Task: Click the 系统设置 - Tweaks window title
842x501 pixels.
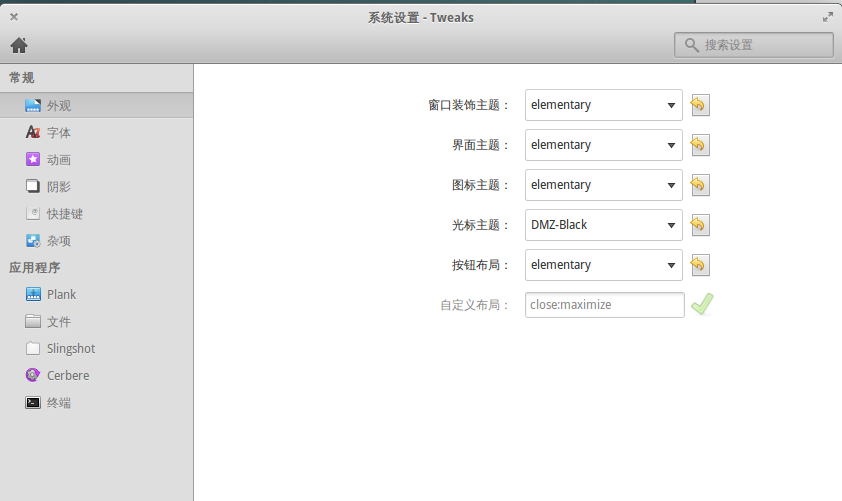Action: tap(420, 18)
